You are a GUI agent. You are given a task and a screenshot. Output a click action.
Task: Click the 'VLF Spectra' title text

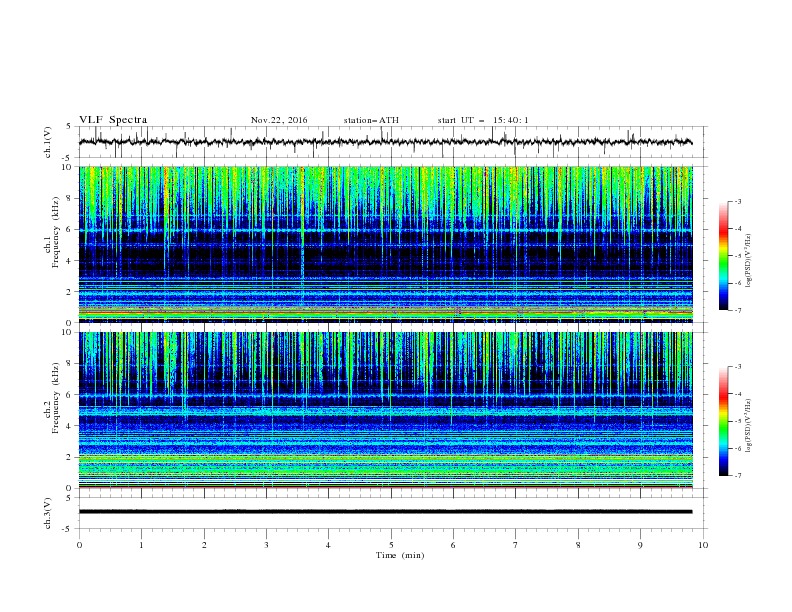click(113, 120)
